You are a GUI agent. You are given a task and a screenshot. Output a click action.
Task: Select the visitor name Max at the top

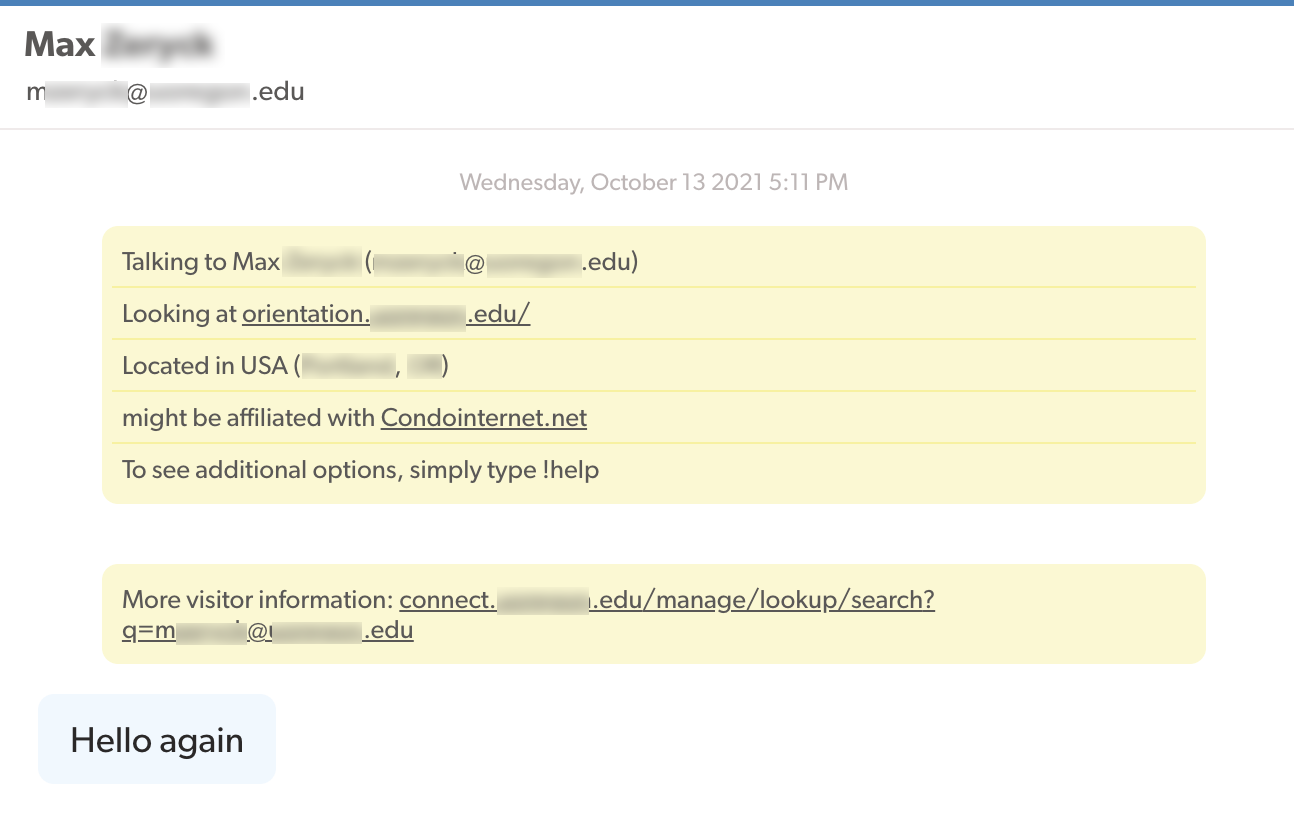[61, 43]
